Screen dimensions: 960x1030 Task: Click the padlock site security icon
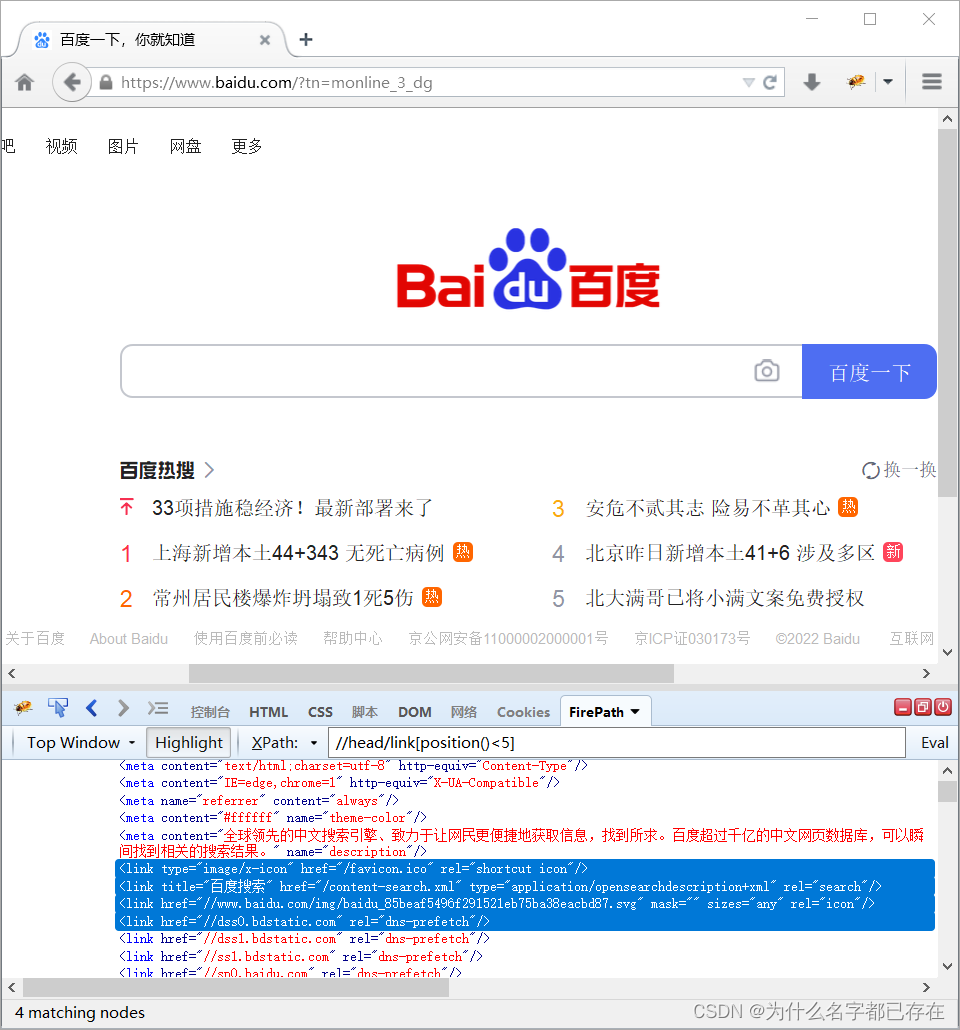click(106, 83)
